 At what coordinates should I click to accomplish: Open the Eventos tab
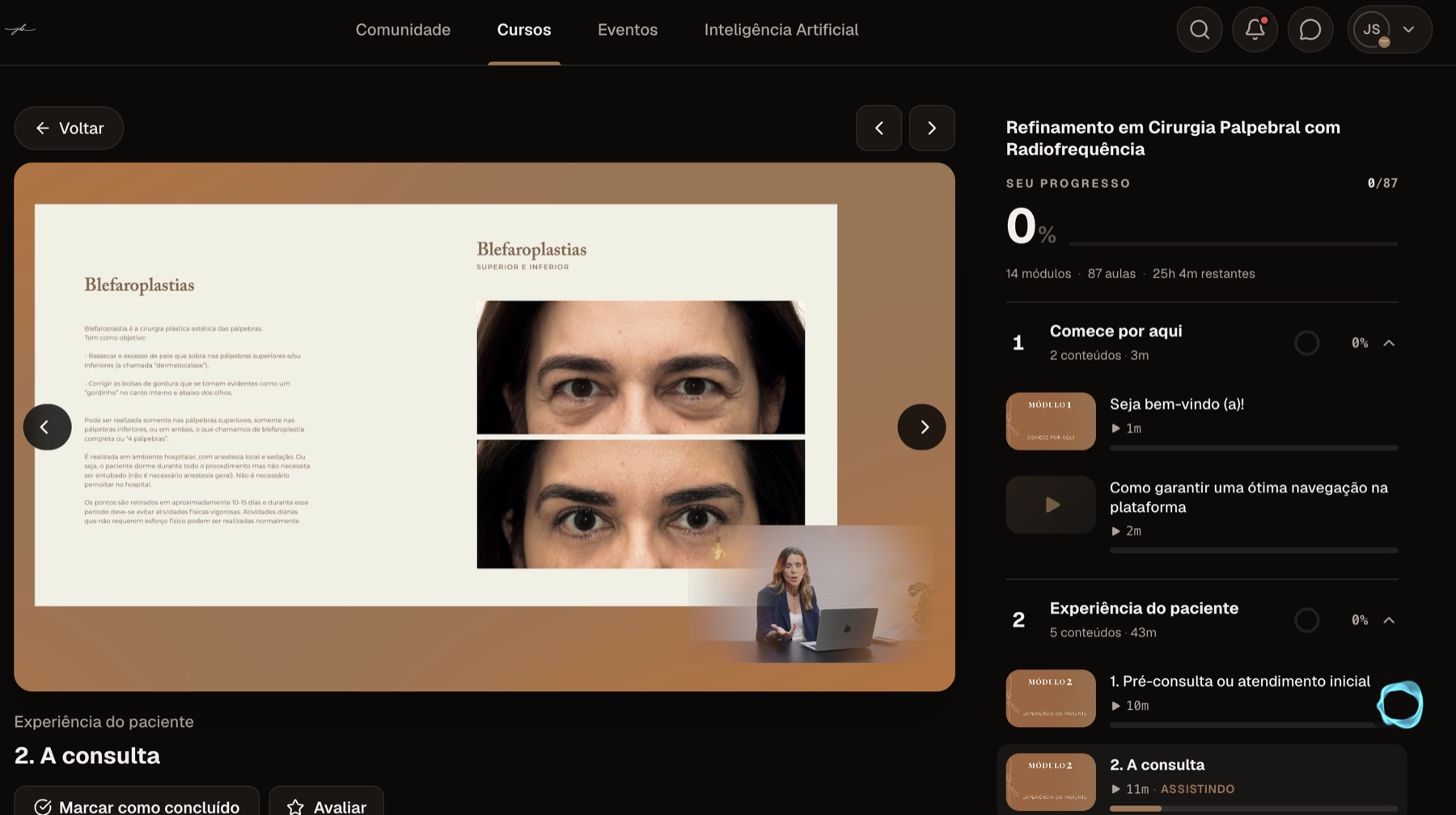628,30
